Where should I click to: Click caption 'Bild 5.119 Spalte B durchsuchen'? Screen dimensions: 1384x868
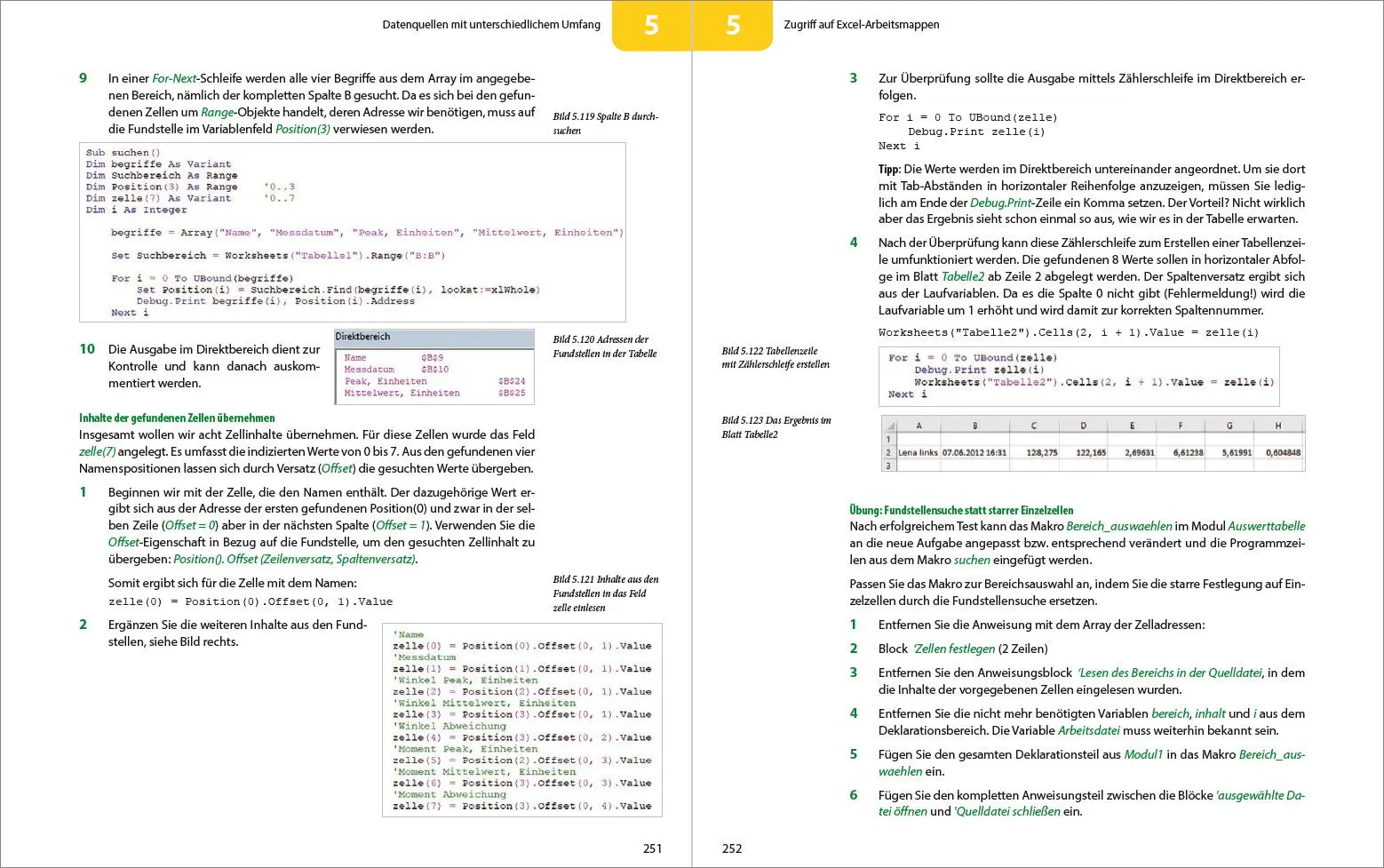(x=605, y=123)
